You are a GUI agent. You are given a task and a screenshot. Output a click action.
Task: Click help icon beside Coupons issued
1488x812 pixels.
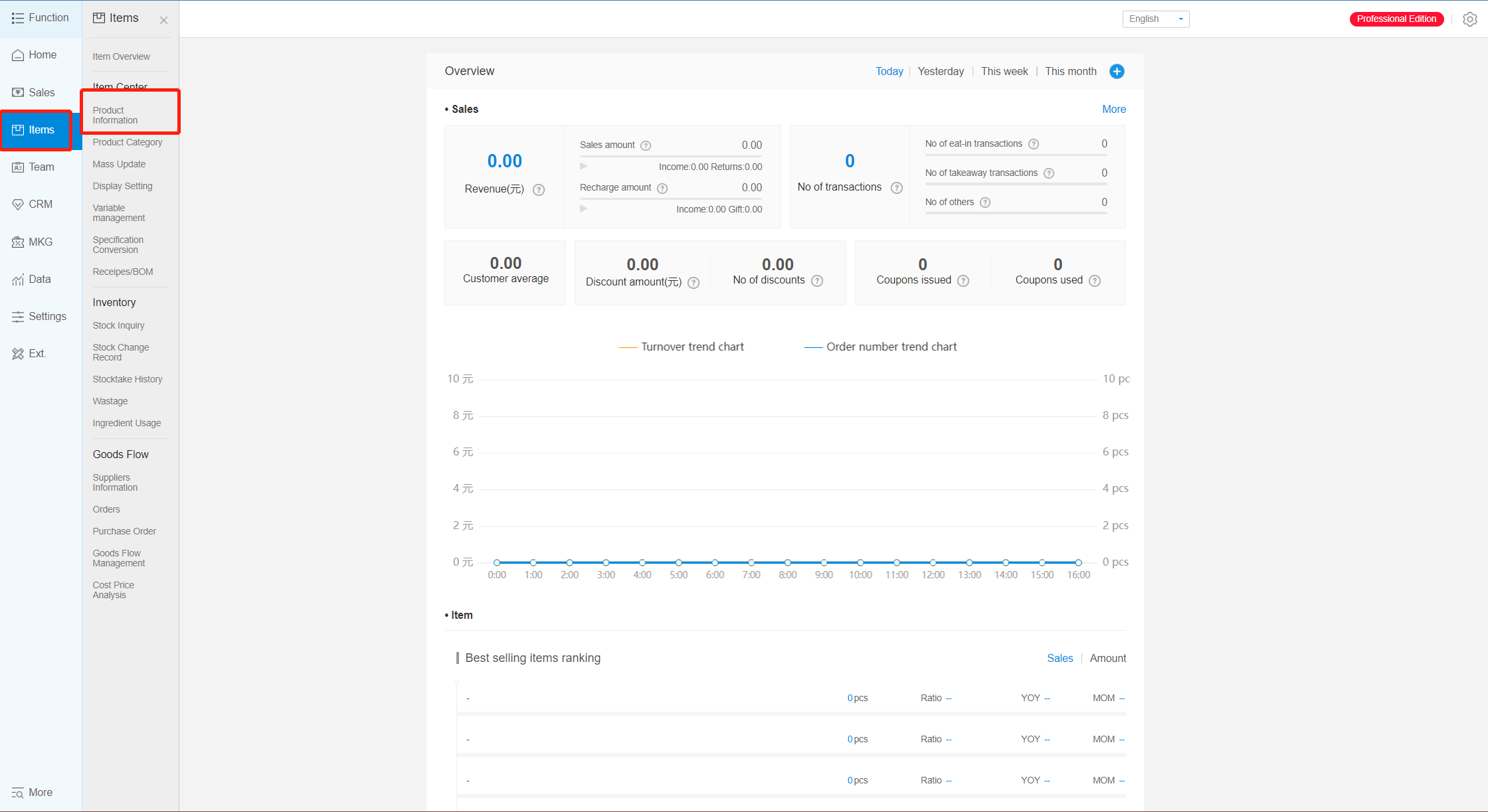[963, 281]
